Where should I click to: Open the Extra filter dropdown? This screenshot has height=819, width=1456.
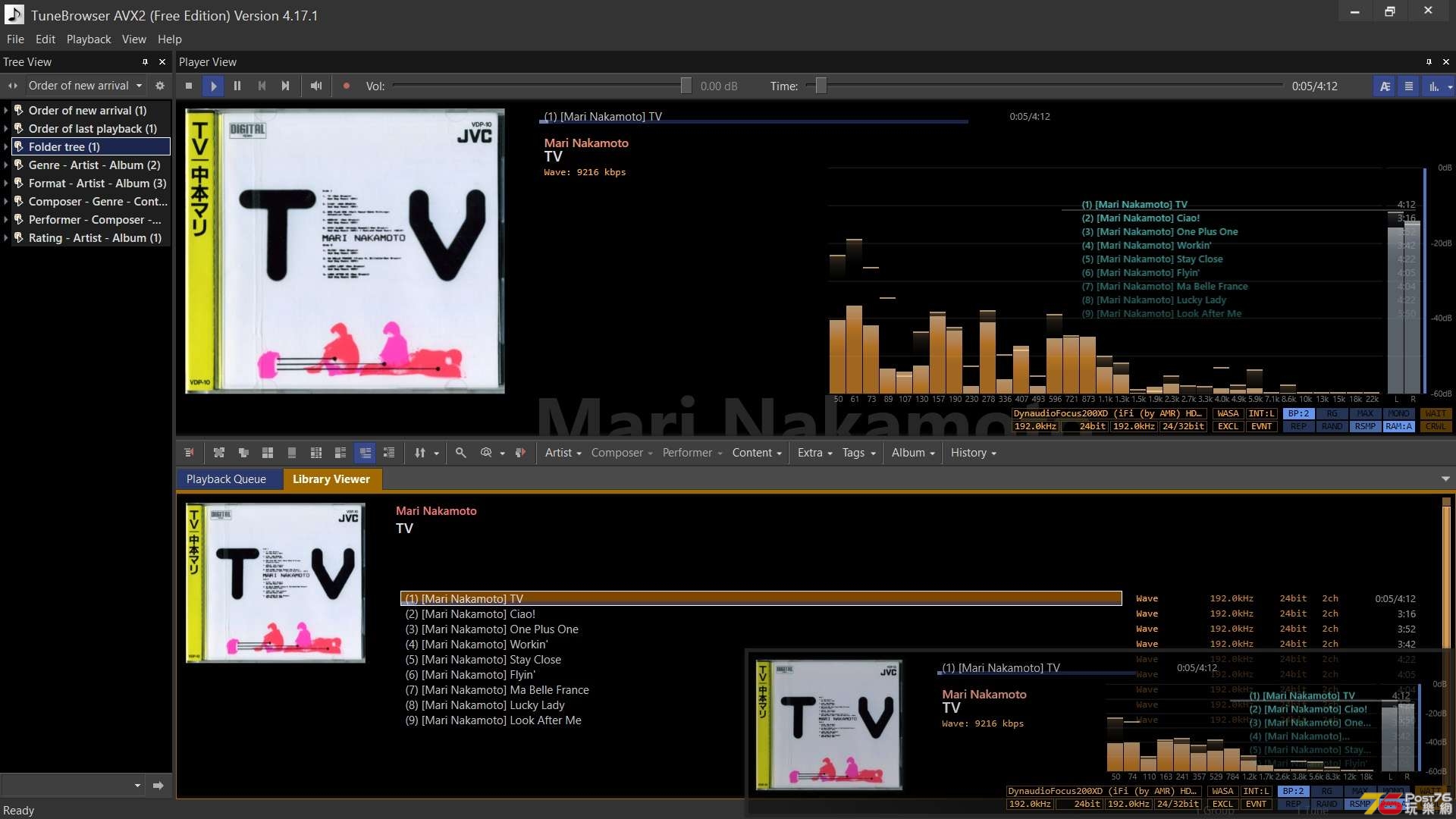click(815, 453)
